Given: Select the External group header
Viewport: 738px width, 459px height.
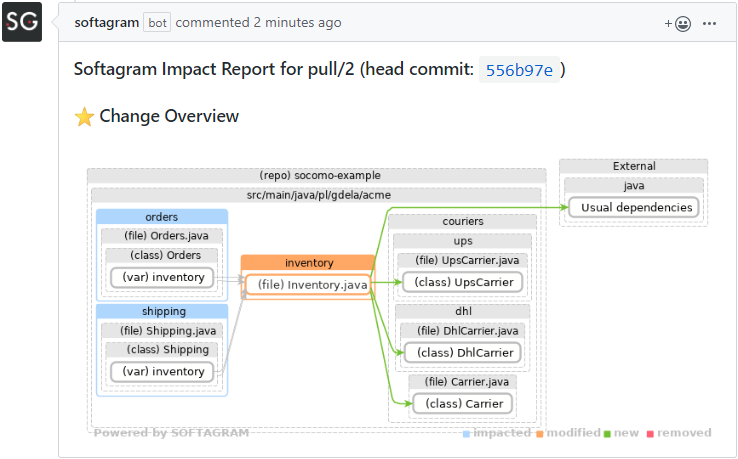Looking at the screenshot, I should click(634, 166).
